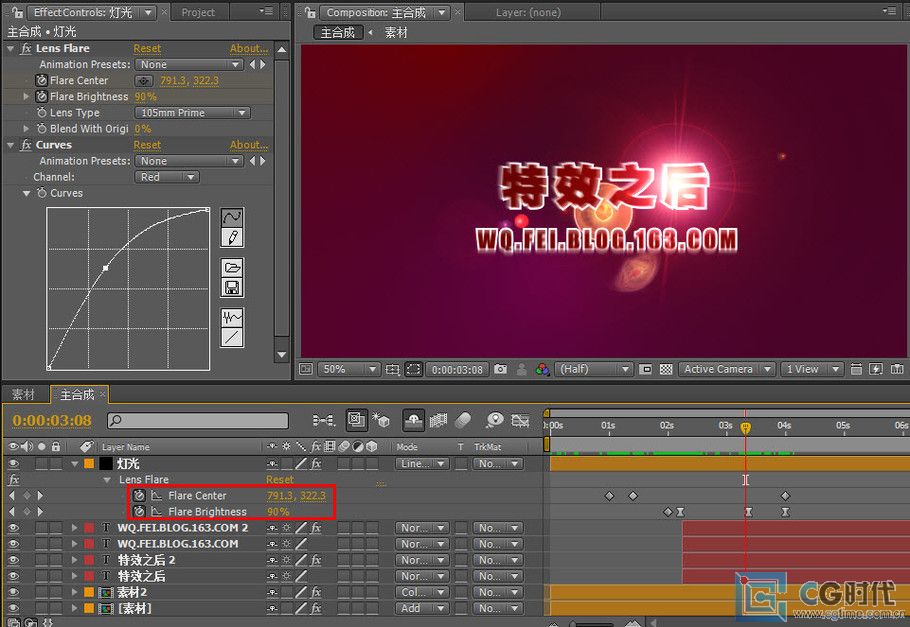910x627 pixels.
Task: Click the brainstorm icon in the timeline
Action: click(494, 420)
